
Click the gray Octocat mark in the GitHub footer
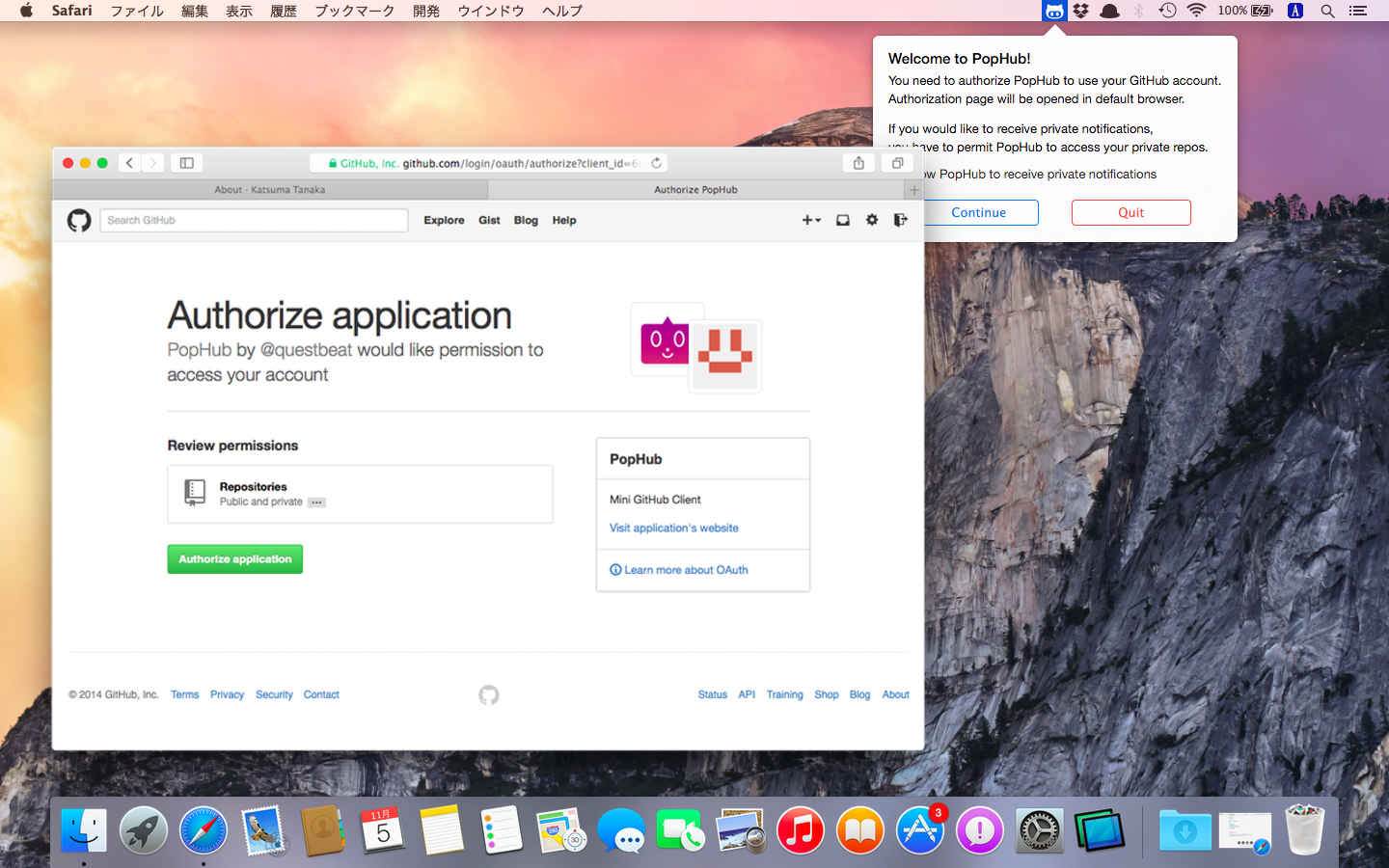point(489,695)
